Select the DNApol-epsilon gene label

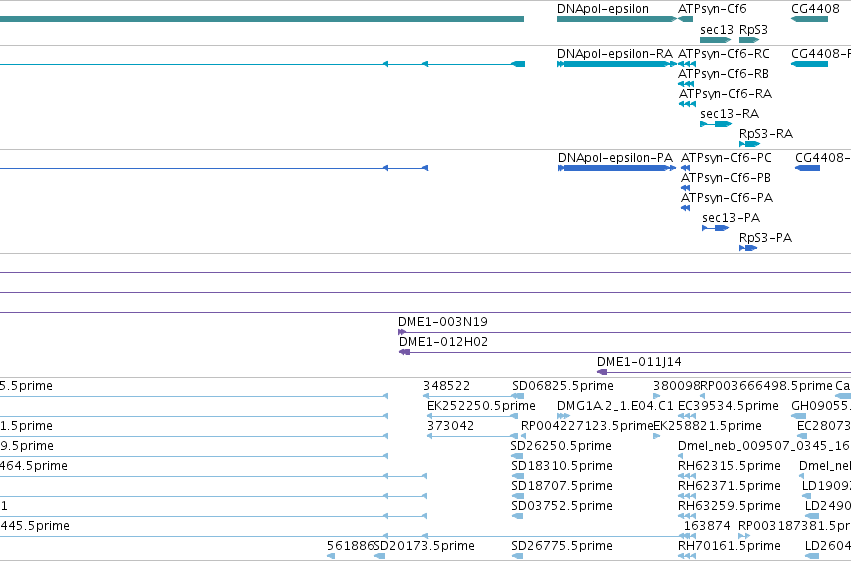coord(602,9)
